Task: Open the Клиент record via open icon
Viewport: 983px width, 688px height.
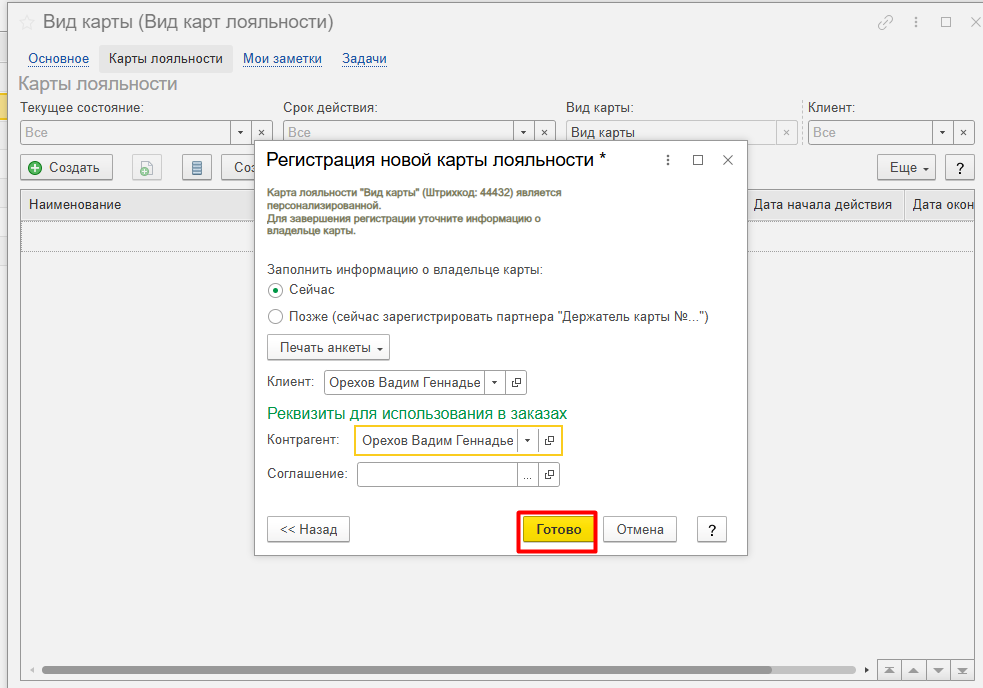Action: (516, 382)
